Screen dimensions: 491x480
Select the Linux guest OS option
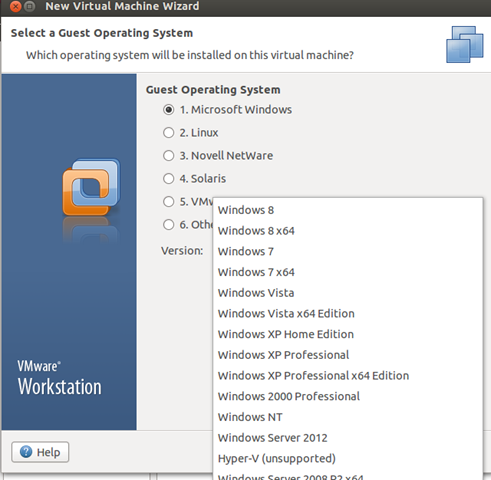(x=169, y=133)
